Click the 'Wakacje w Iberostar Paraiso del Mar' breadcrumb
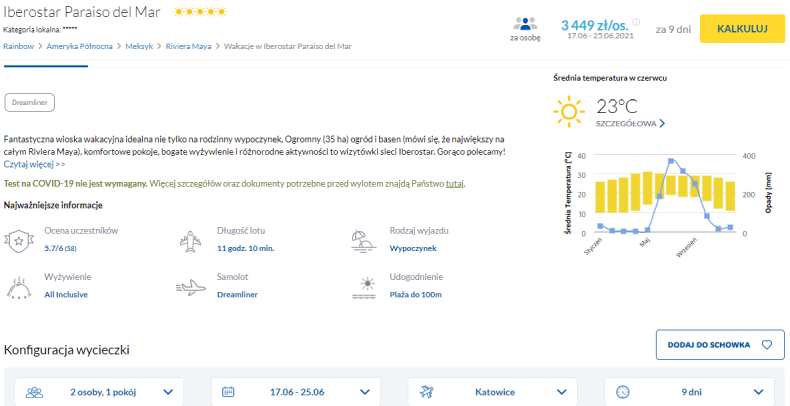Screen dimensions: 790x406 click(x=288, y=46)
